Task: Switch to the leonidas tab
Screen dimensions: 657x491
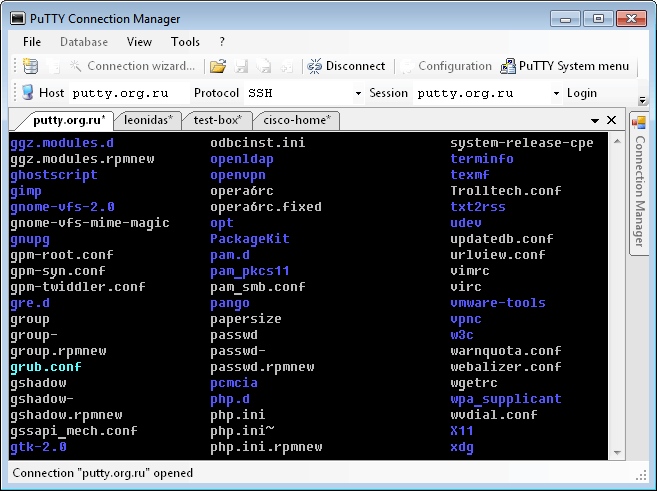Action: [148, 120]
